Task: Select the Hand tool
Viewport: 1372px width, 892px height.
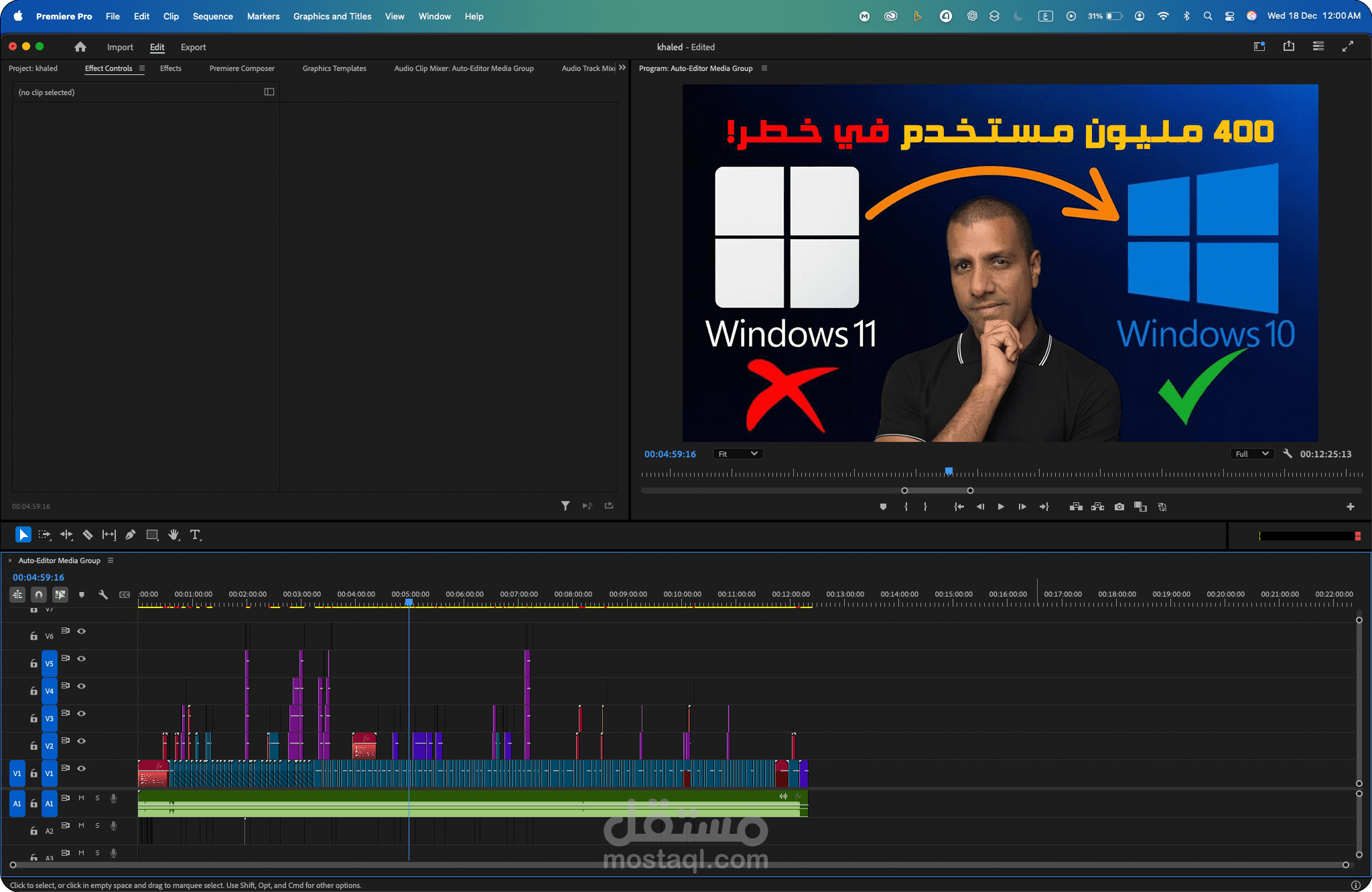Action: [x=174, y=534]
